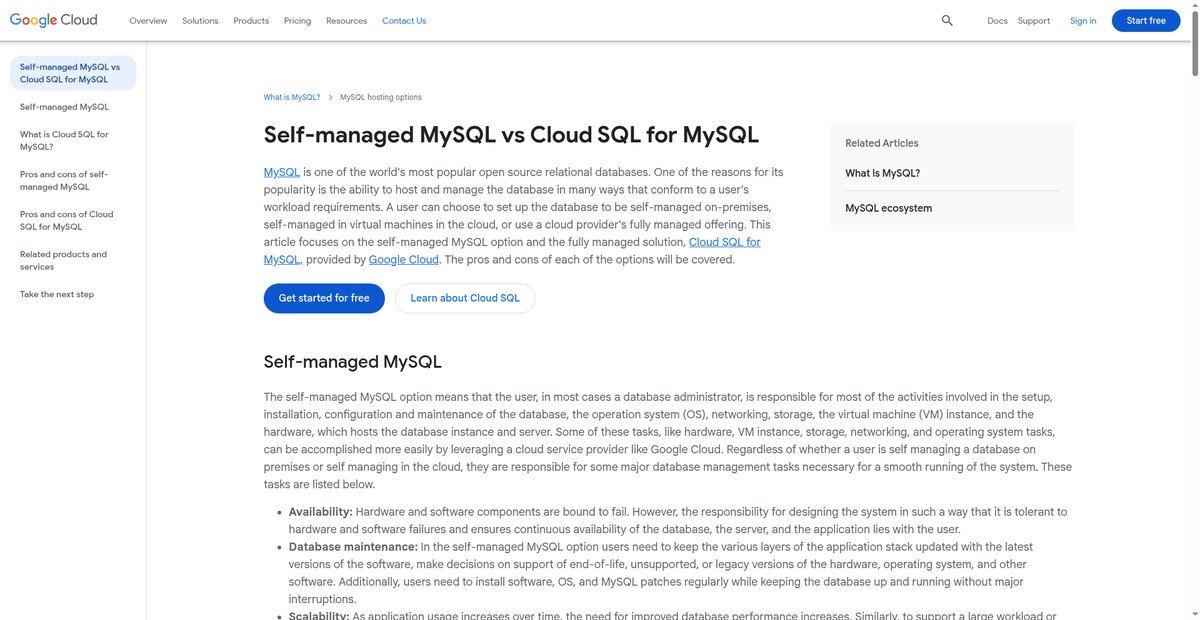
Task: Jump to Self-managed MySQL sidebar section
Action: pyautogui.click(x=64, y=106)
